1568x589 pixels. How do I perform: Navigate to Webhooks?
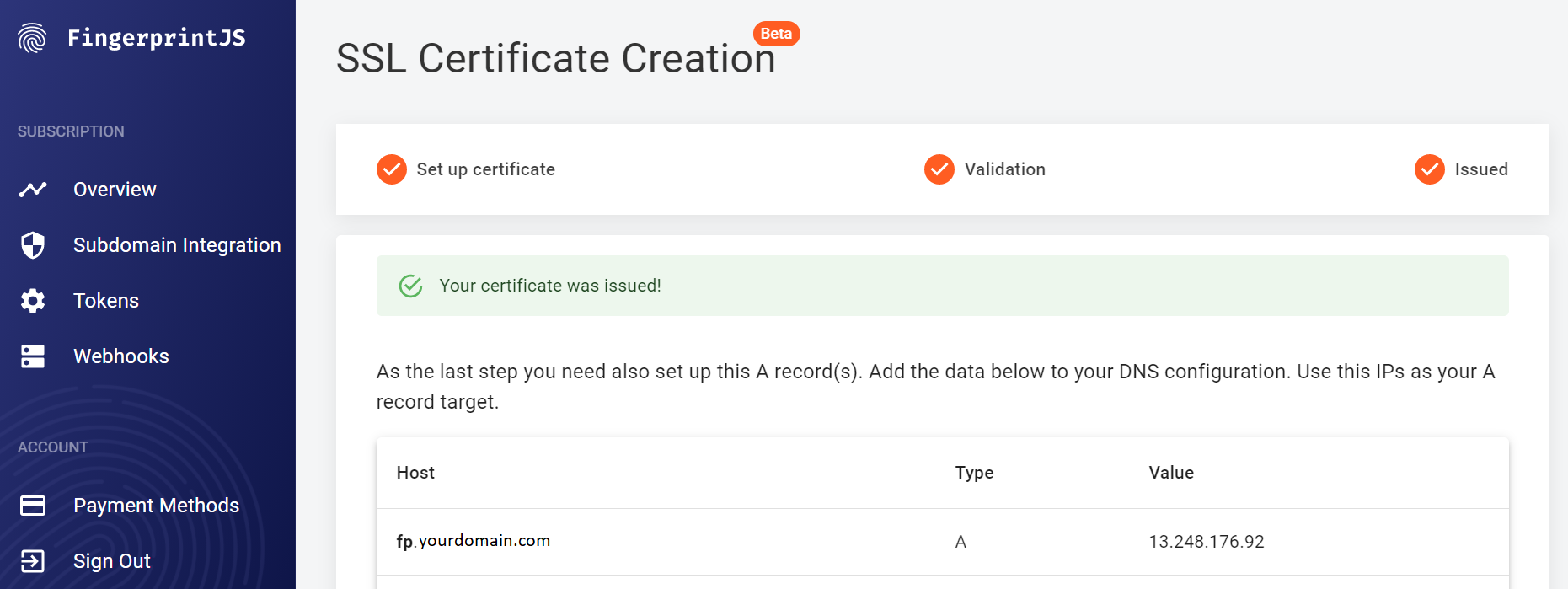pos(121,356)
